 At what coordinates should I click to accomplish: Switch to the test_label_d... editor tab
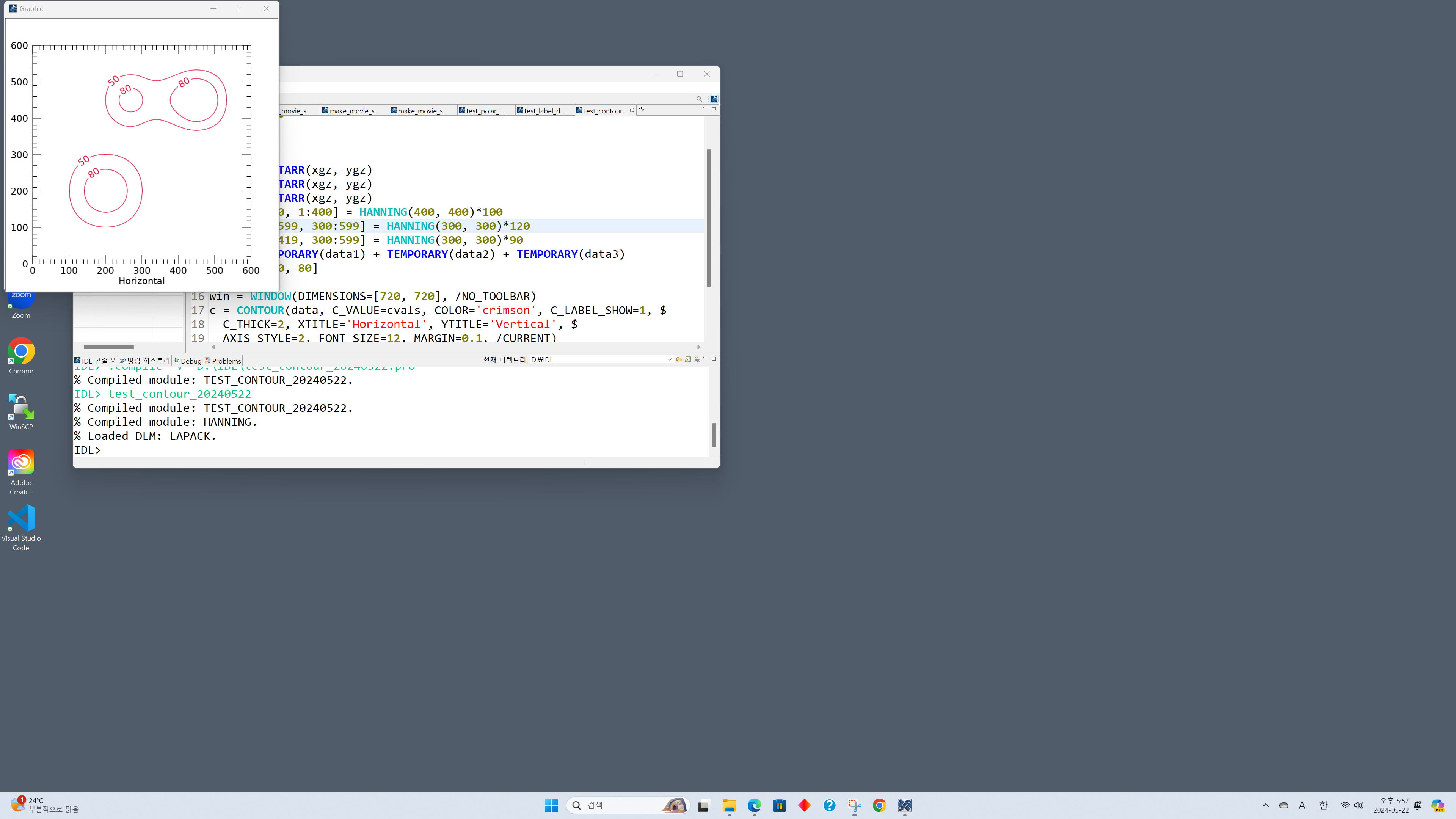pyautogui.click(x=543, y=111)
